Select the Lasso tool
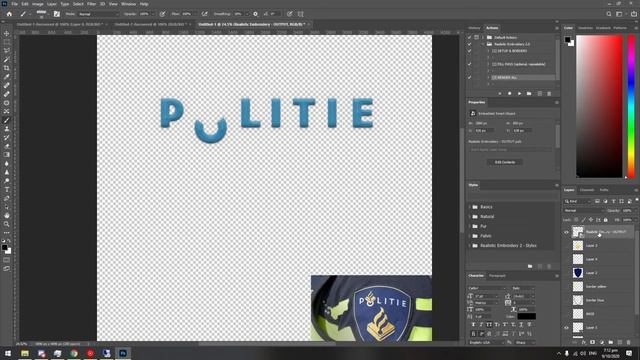Screen dimensions: 640x360 [7, 51]
